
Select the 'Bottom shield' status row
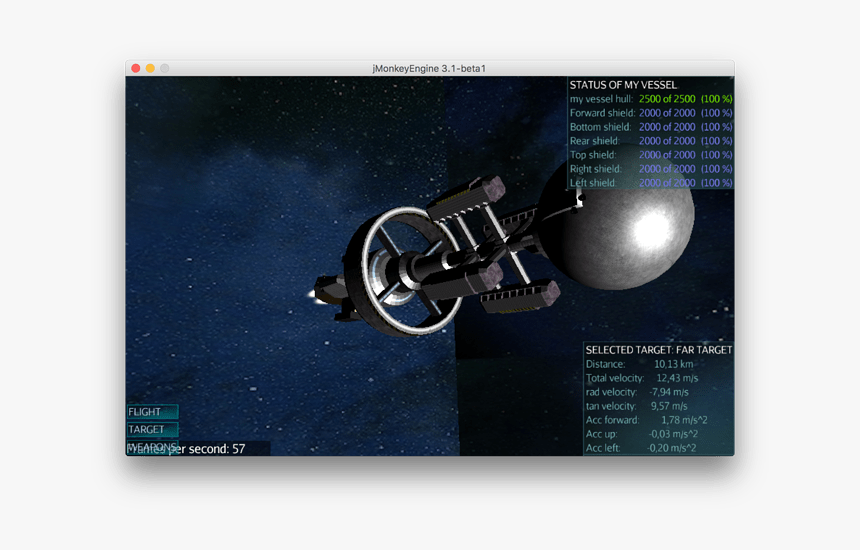651,127
